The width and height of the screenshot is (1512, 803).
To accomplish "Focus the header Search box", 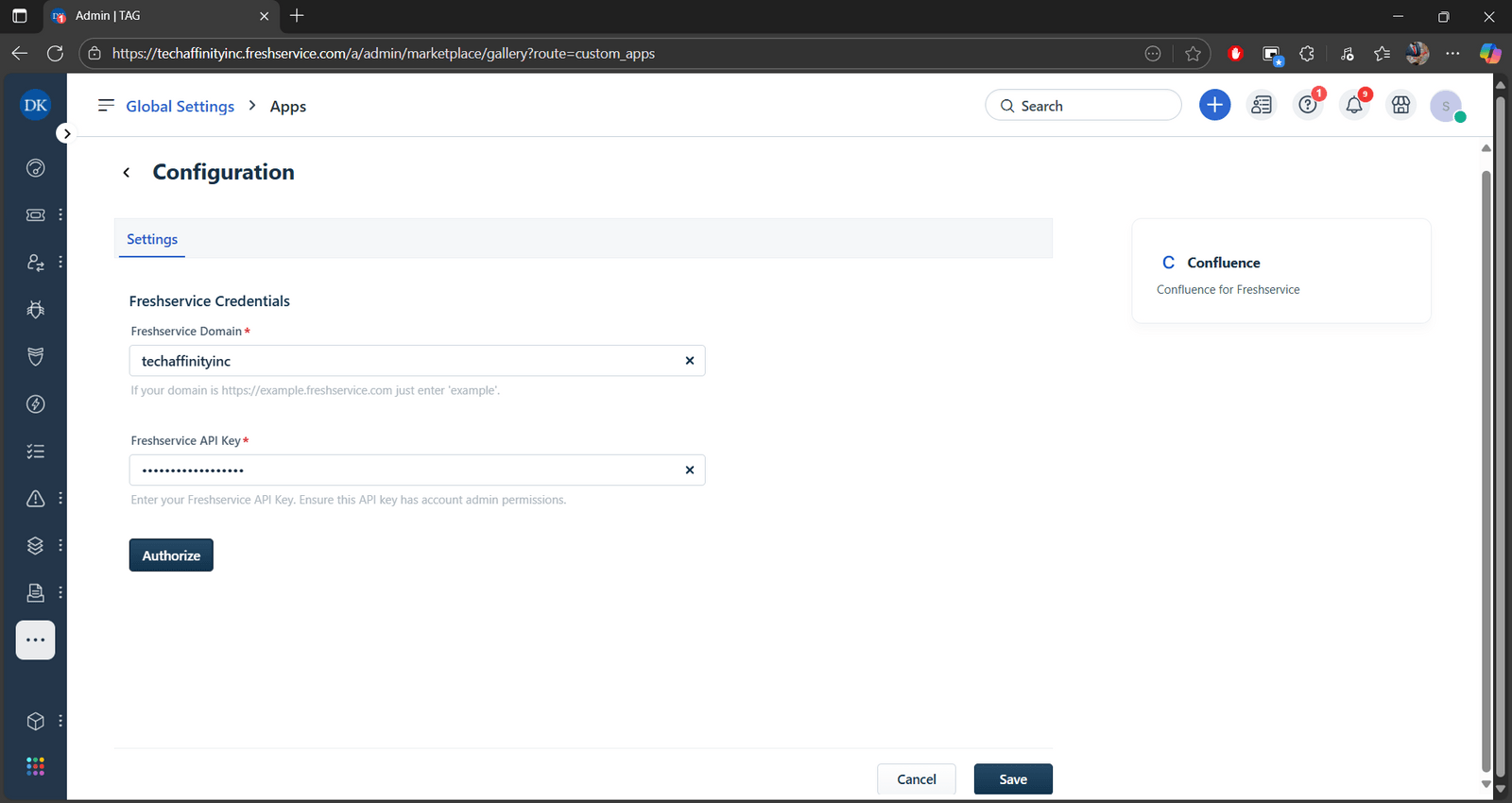I will click(x=1083, y=106).
